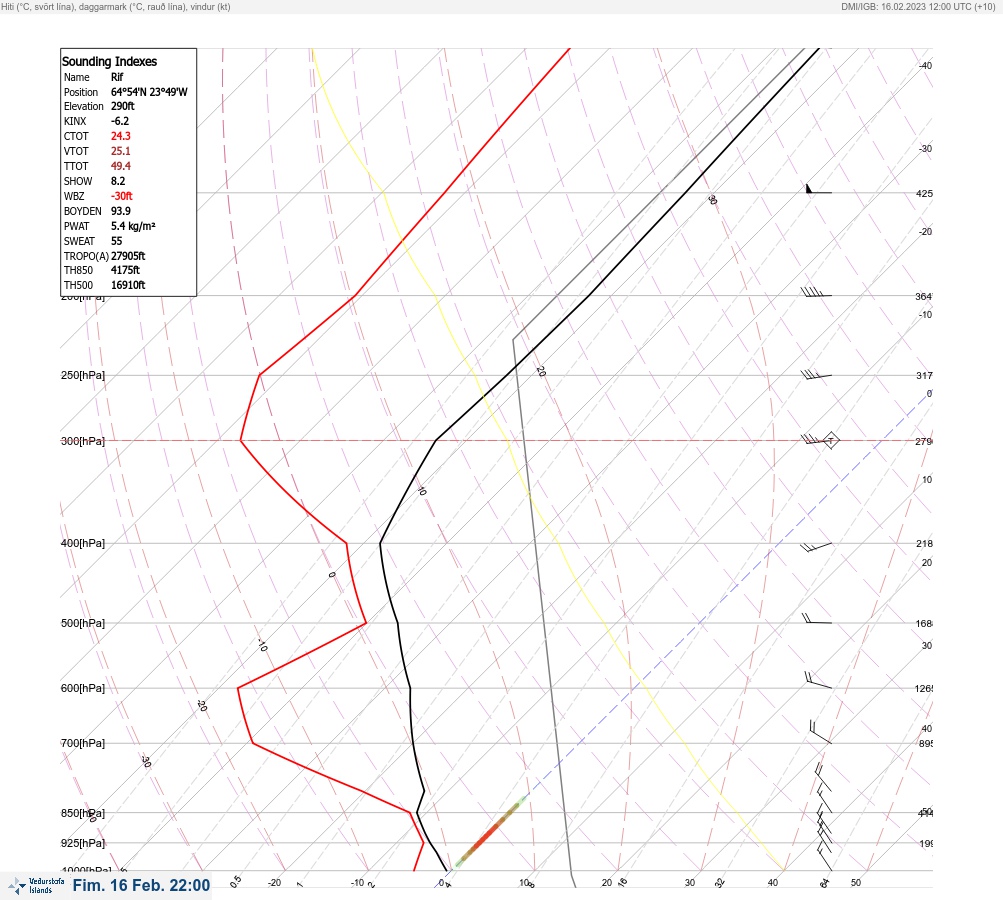Select the WBZ value -30ft
1003x900 pixels.
[122, 196]
